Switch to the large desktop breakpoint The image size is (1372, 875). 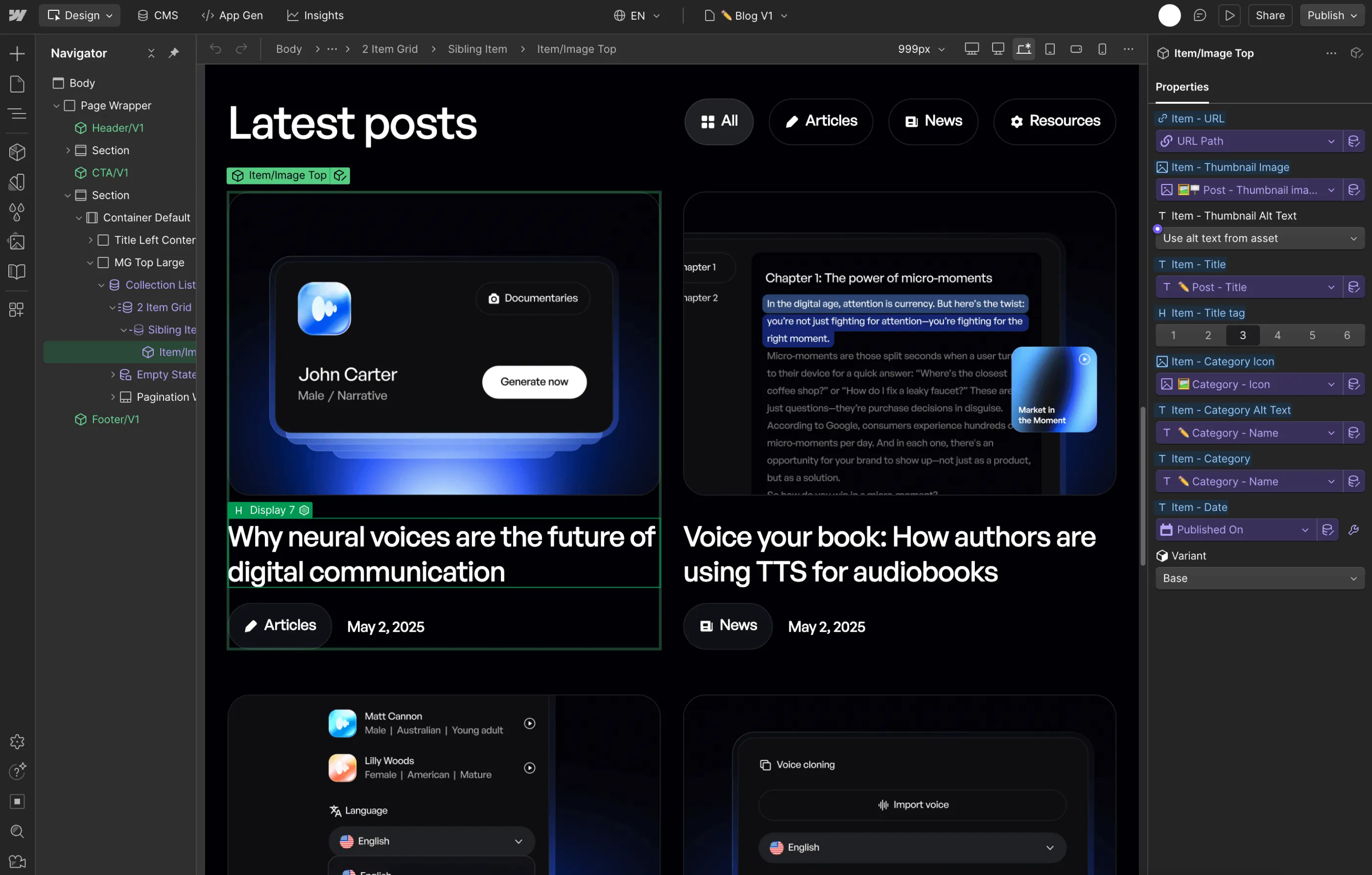(x=971, y=48)
